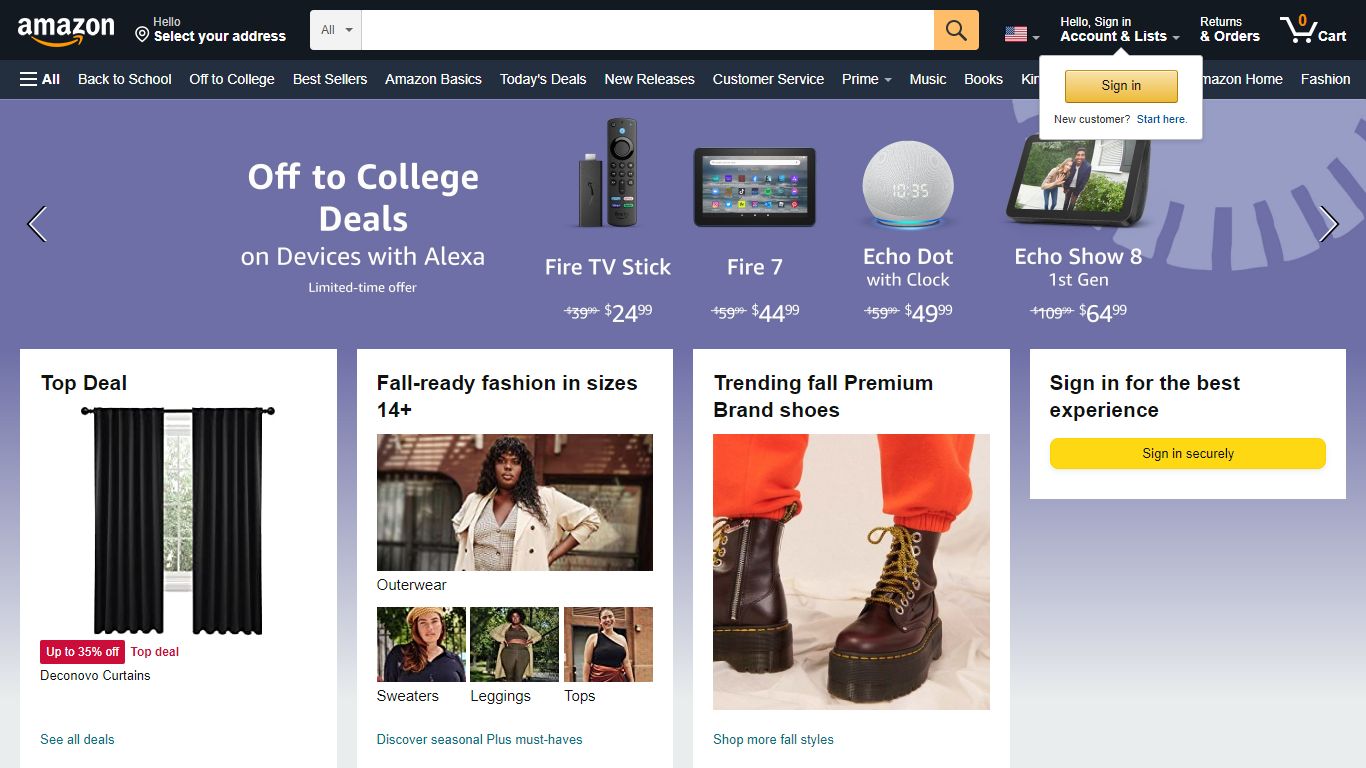Open Back to School nav link

pos(125,79)
